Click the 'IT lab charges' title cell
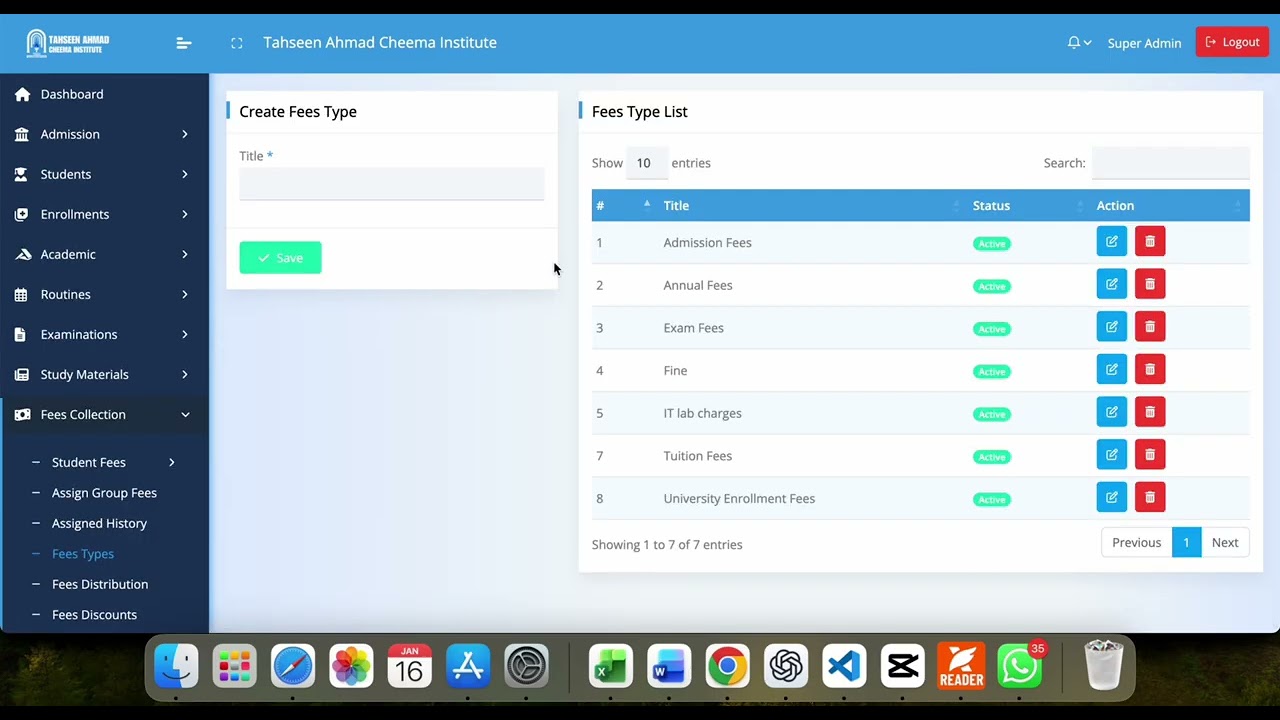The image size is (1280, 720). [x=702, y=413]
